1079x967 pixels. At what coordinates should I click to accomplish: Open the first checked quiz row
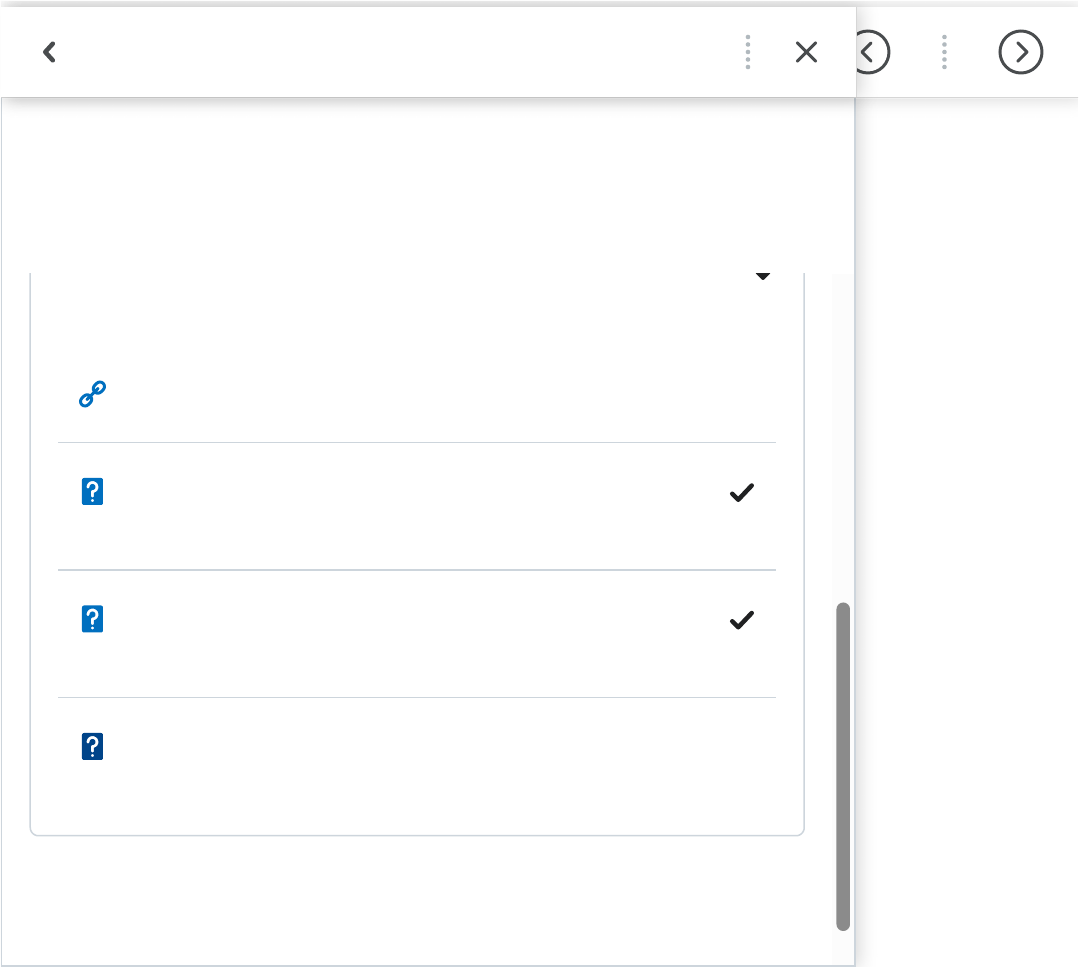click(400, 505)
